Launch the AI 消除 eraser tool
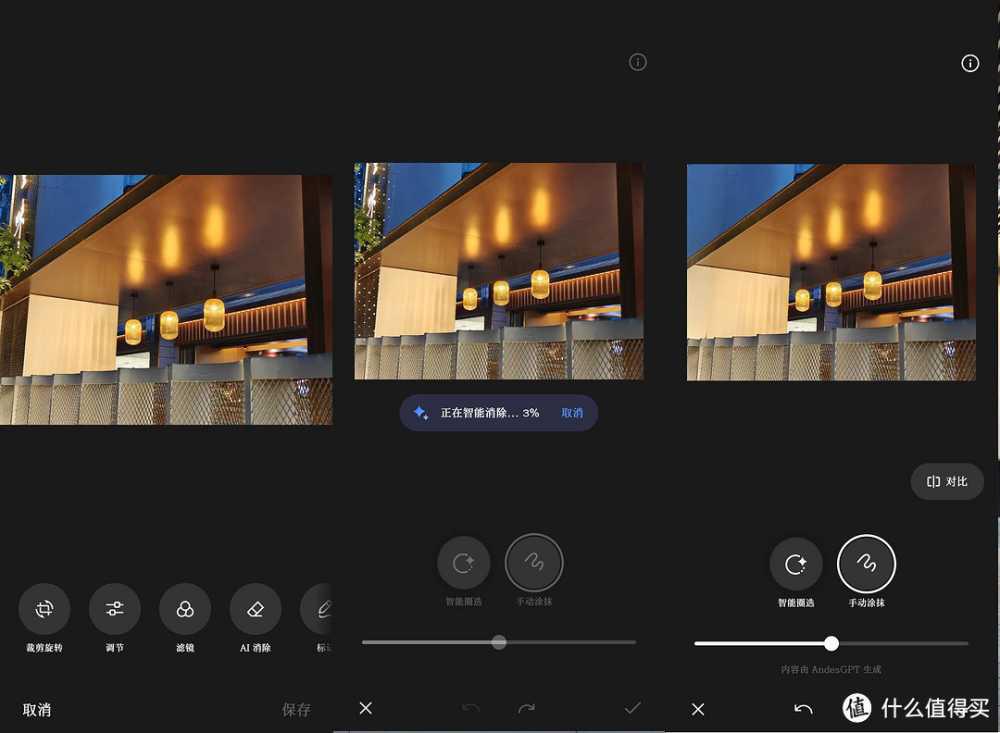The width and height of the screenshot is (1000, 733). pyautogui.click(x=255, y=609)
